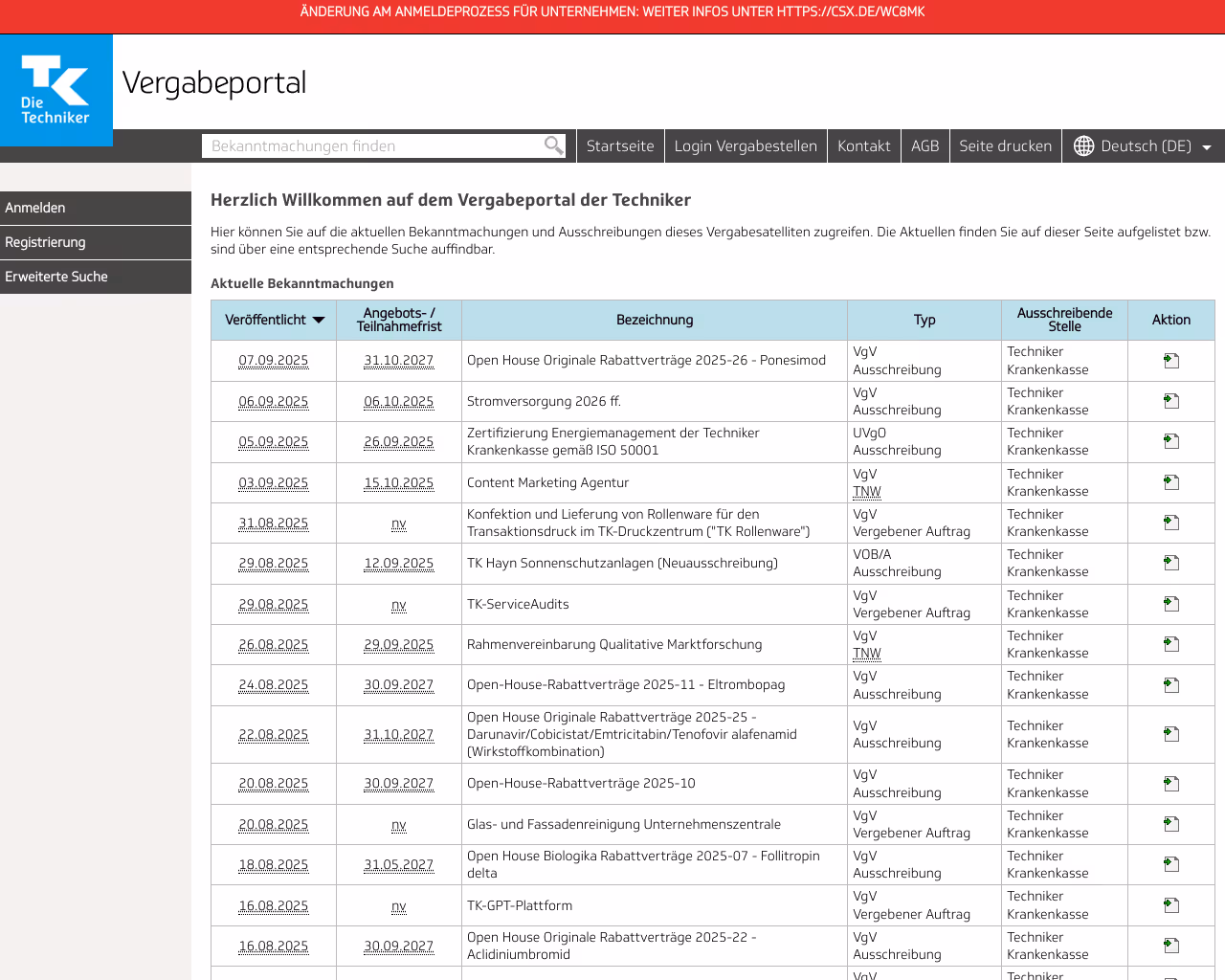Image resolution: width=1225 pixels, height=980 pixels.
Task: Open action icon for Zertifizierung Energiemanagement row
Action: click(1171, 441)
